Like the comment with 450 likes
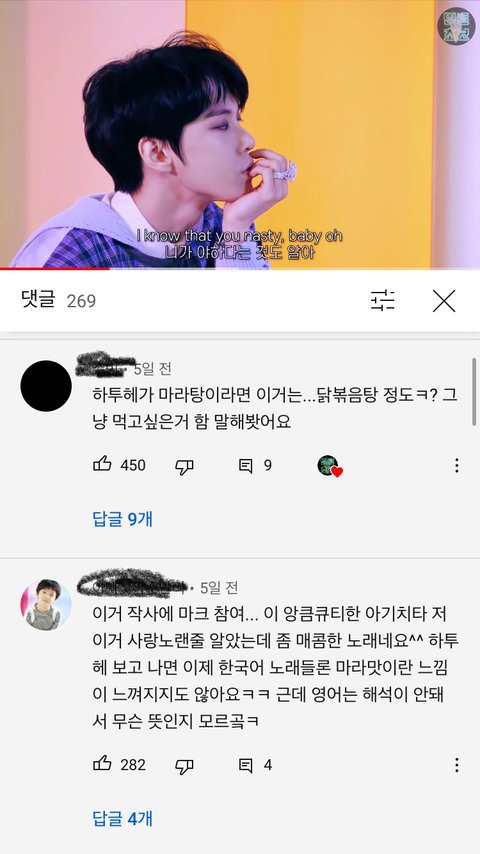 [102, 465]
